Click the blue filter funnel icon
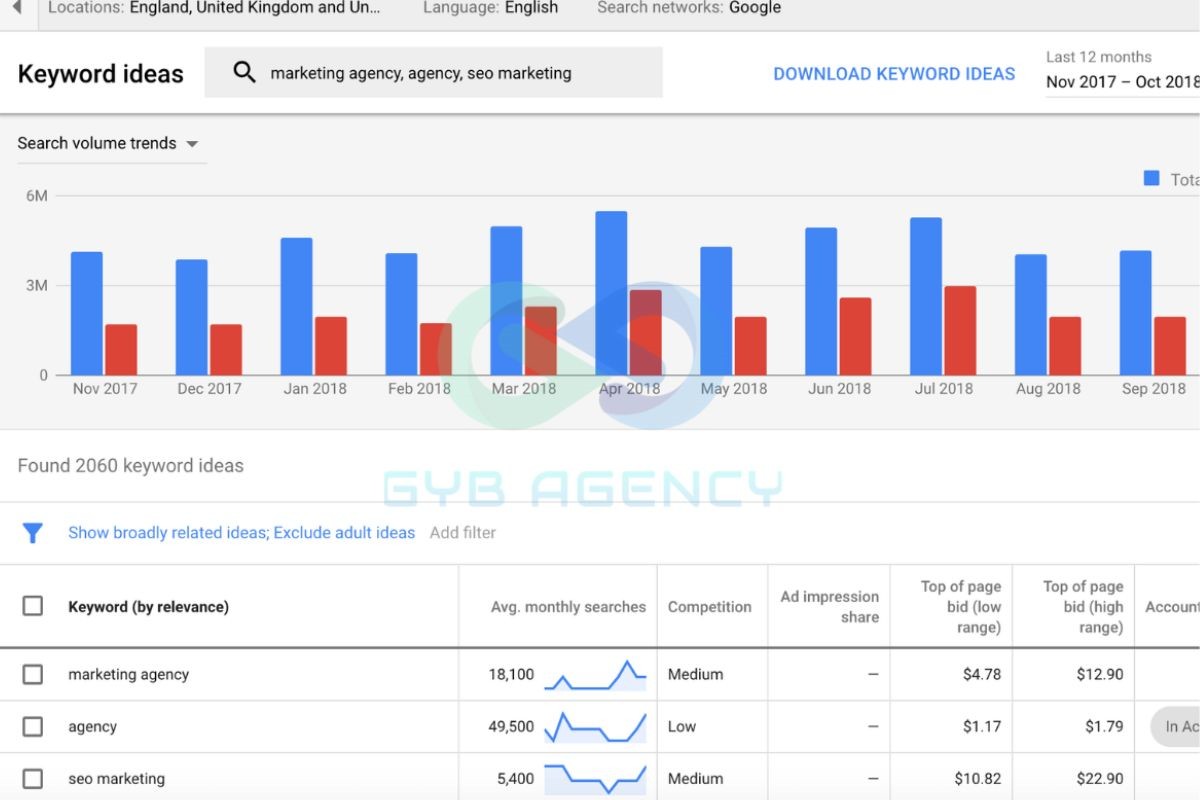This screenshot has width=1200, height=800. point(33,533)
